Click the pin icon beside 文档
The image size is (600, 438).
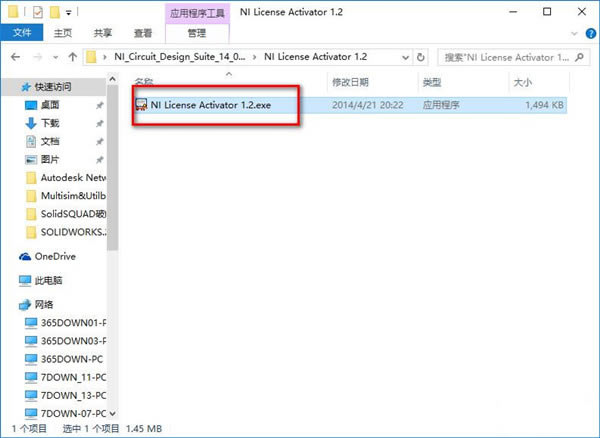point(99,142)
